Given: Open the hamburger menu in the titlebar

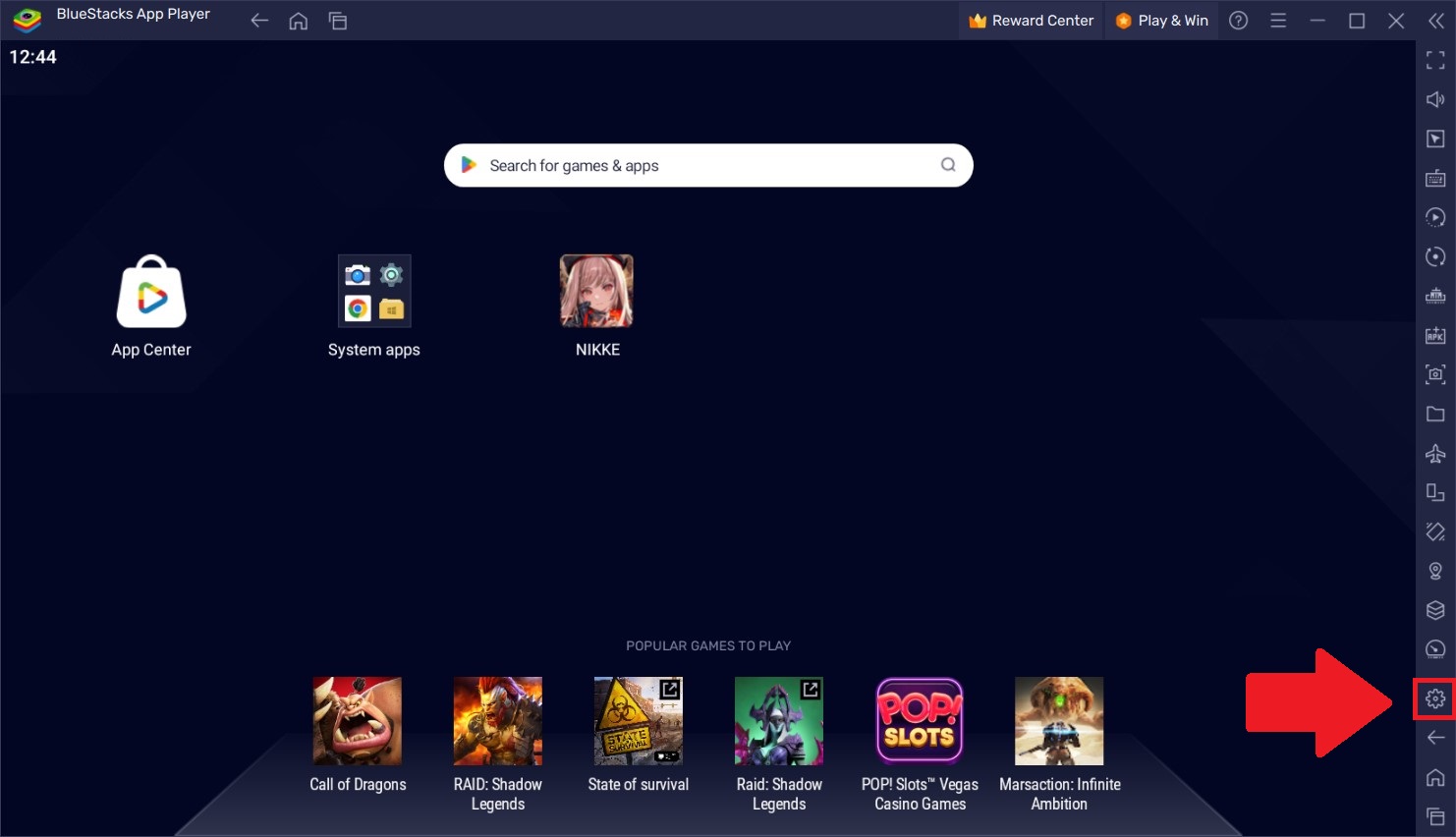Looking at the screenshot, I should click(x=1278, y=20).
